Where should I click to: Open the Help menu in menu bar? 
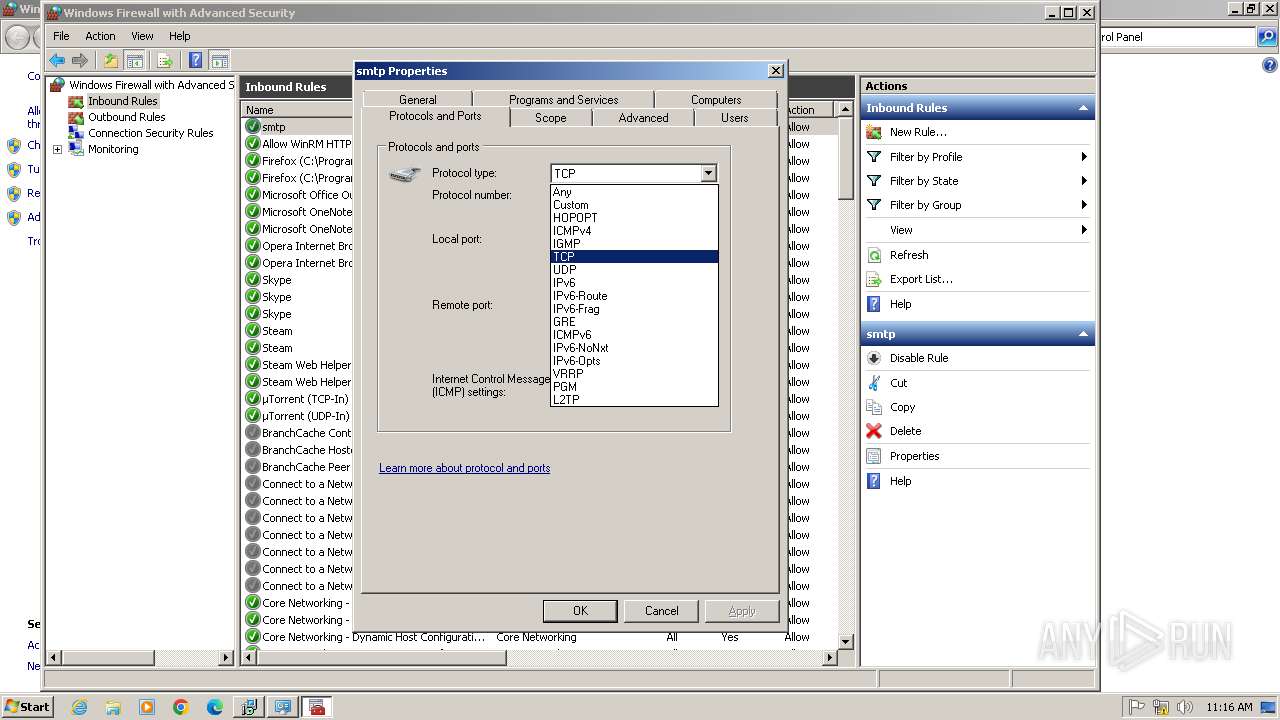179,36
